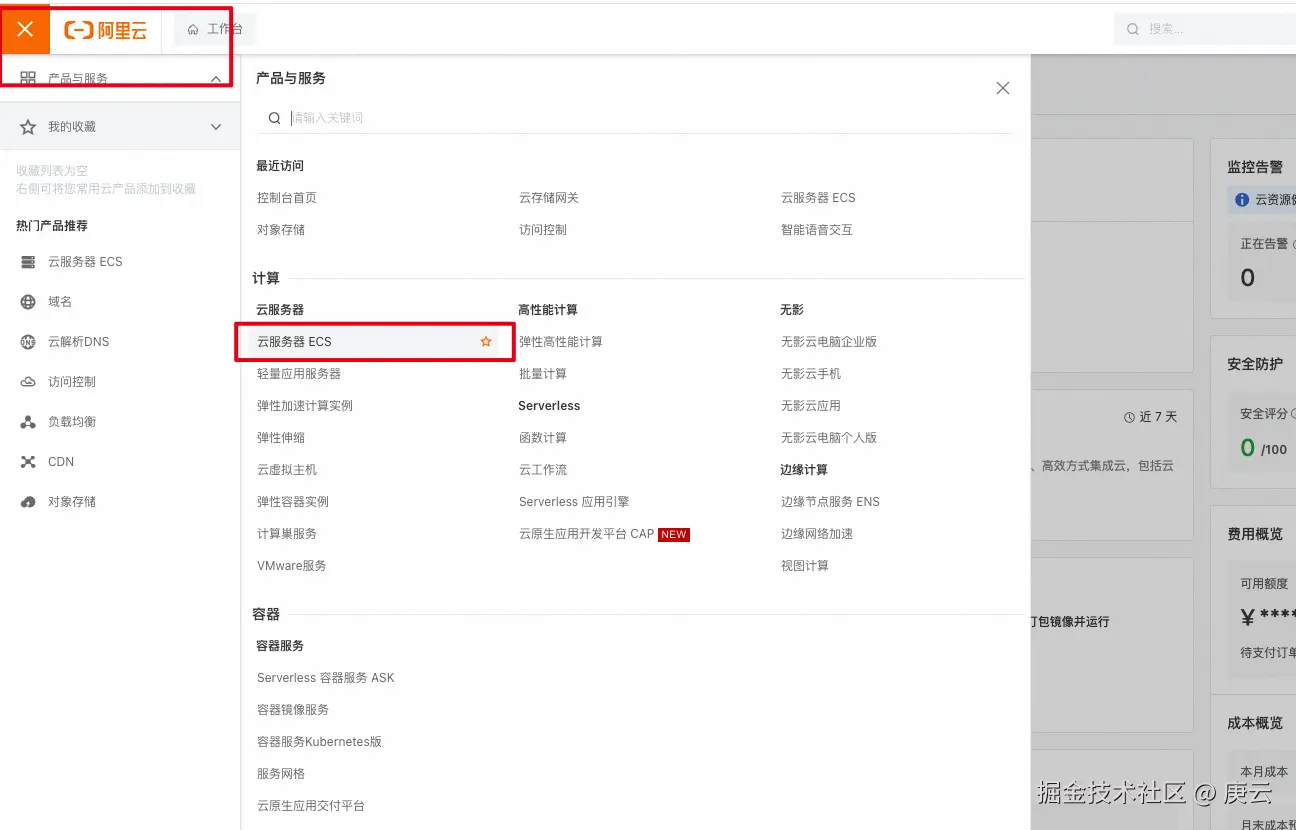The height and width of the screenshot is (830, 1296).
Task: Click the info icon beside 云资源
Action: [1242, 200]
